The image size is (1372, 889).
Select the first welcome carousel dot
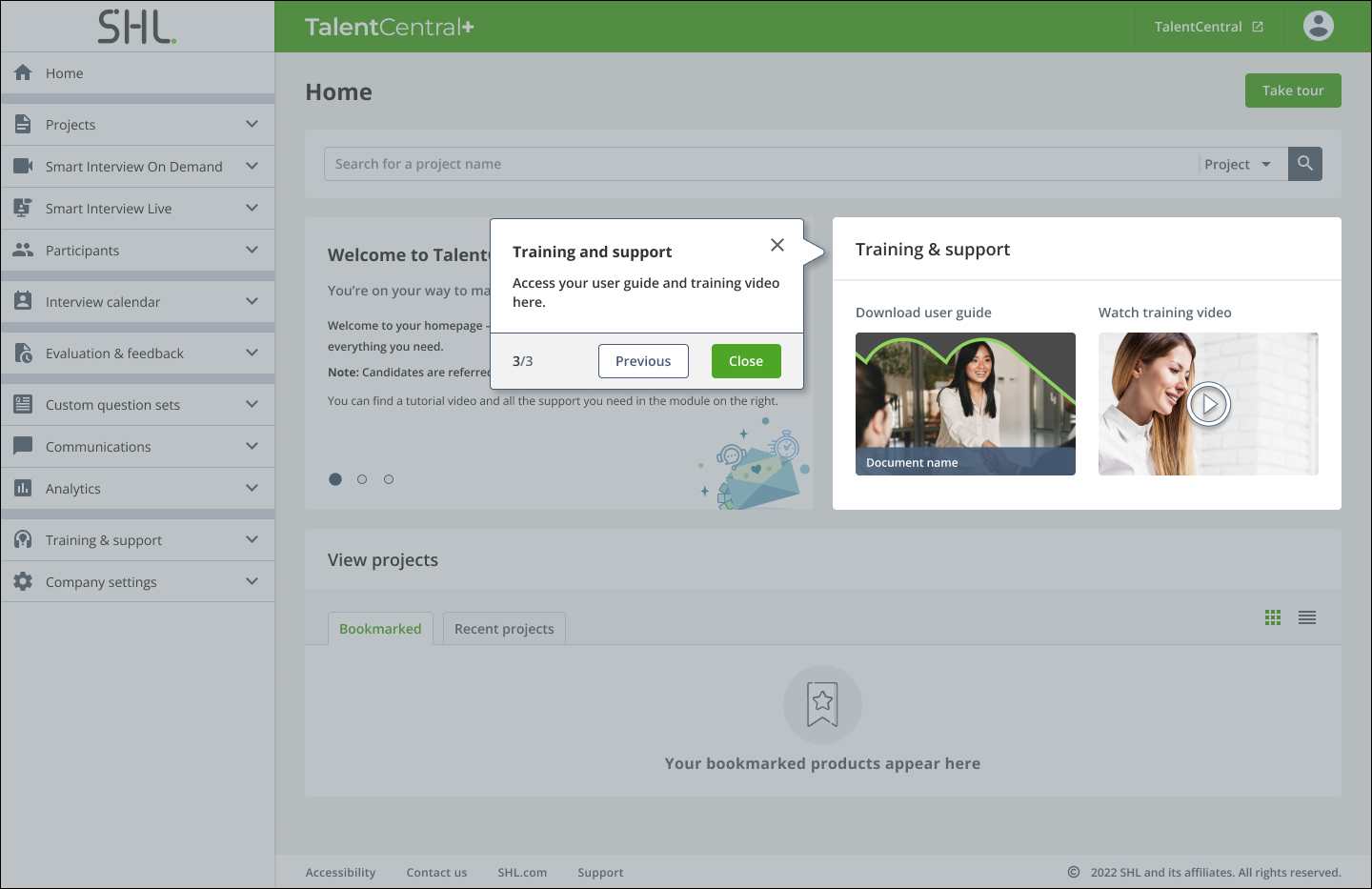click(x=335, y=479)
